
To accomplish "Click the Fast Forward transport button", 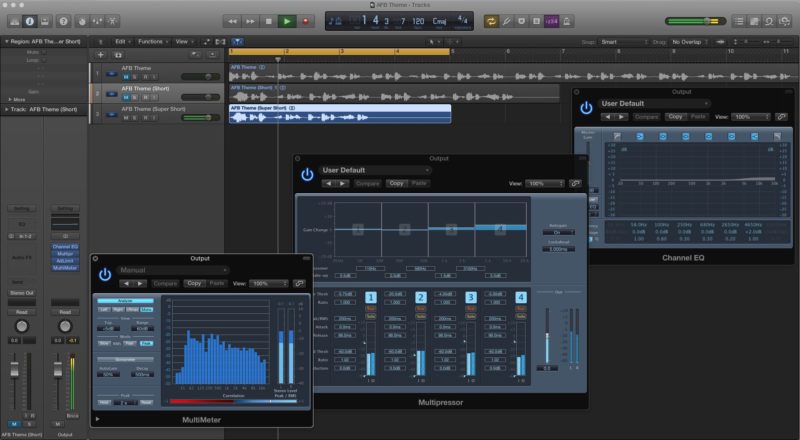I will [x=251, y=21].
